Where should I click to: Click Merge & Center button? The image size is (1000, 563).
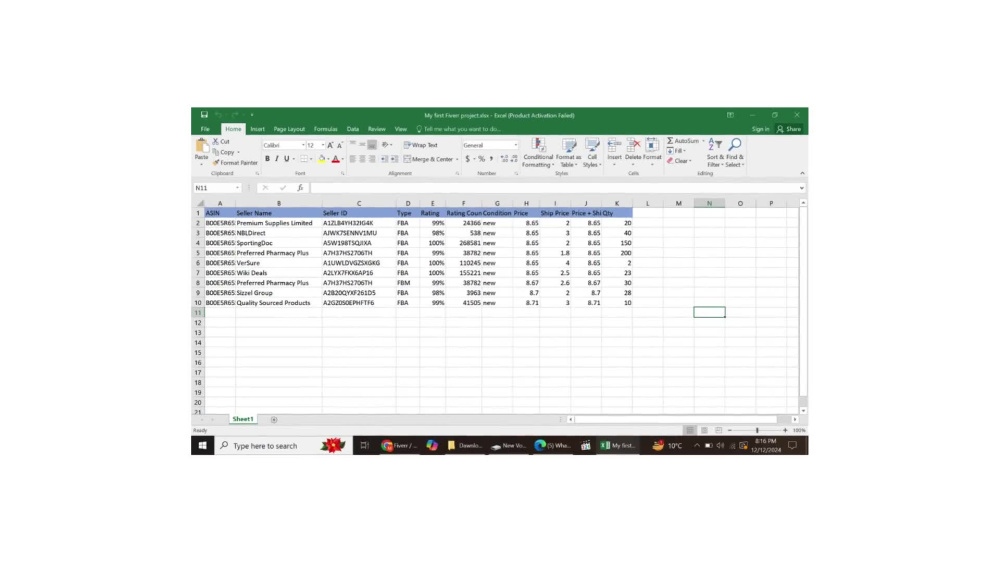[x=429, y=159]
